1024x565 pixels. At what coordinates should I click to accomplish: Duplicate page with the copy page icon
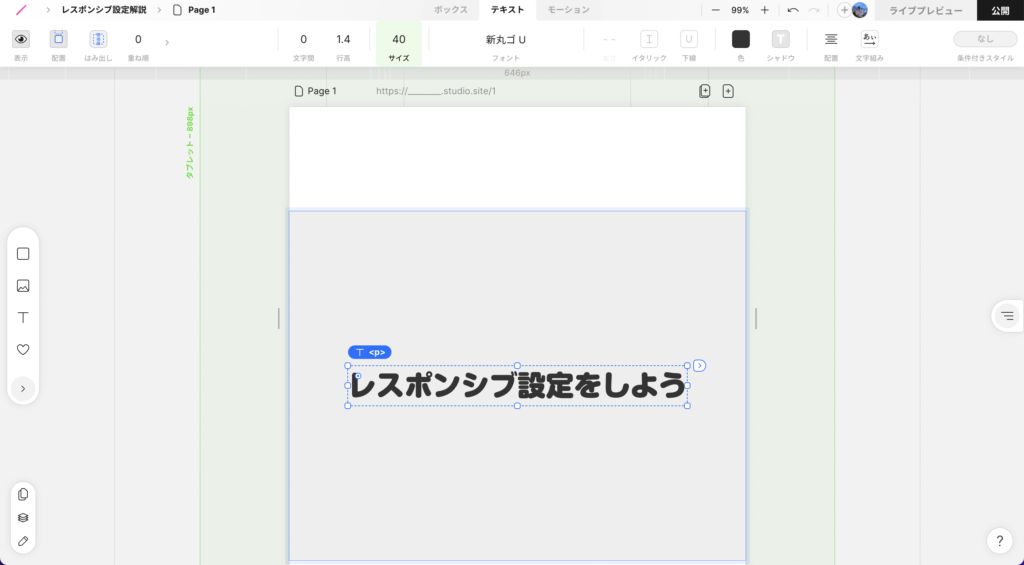tap(704, 91)
